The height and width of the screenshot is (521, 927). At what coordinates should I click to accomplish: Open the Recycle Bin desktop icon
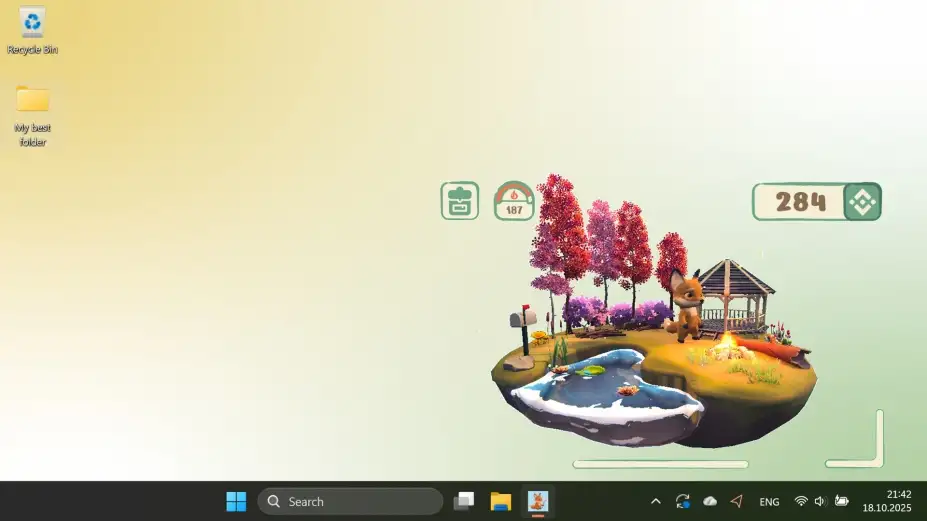tap(33, 31)
